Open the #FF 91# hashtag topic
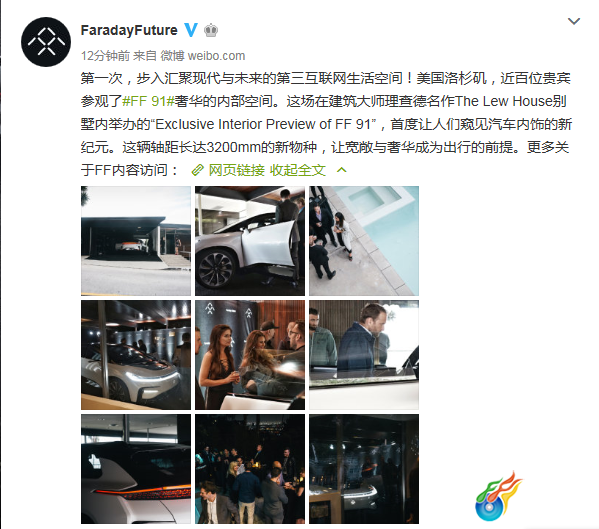 pos(148,101)
